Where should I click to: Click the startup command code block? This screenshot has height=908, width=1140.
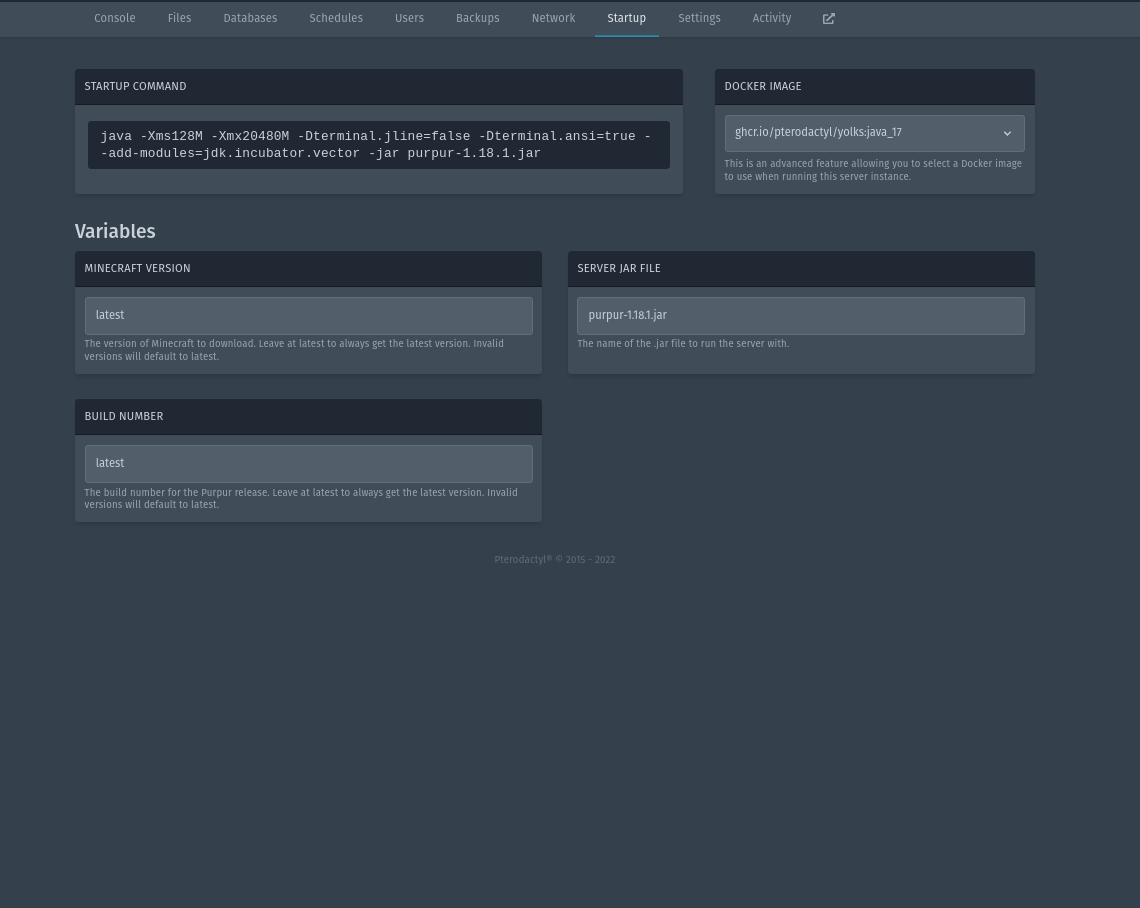pos(378,145)
